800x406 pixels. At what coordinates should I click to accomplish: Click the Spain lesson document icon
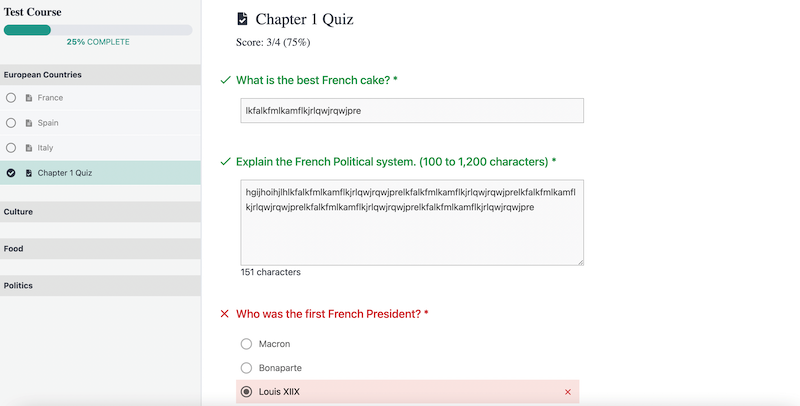tap(29, 123)
